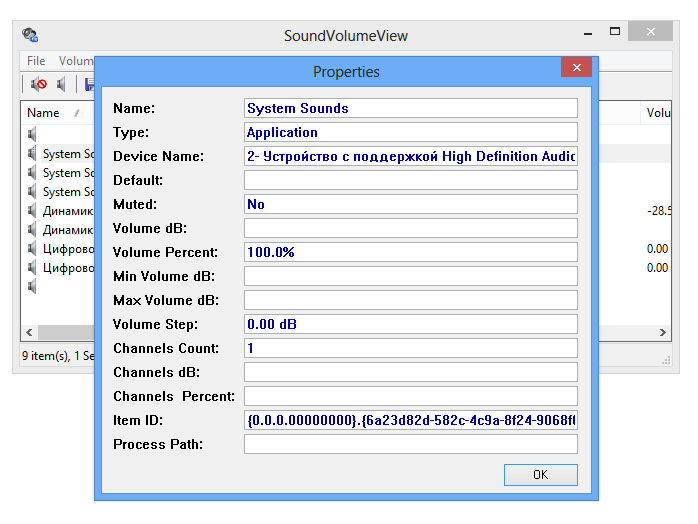Click the Muted field showing No
The image size is (698, 524).
tap(411, 204)
